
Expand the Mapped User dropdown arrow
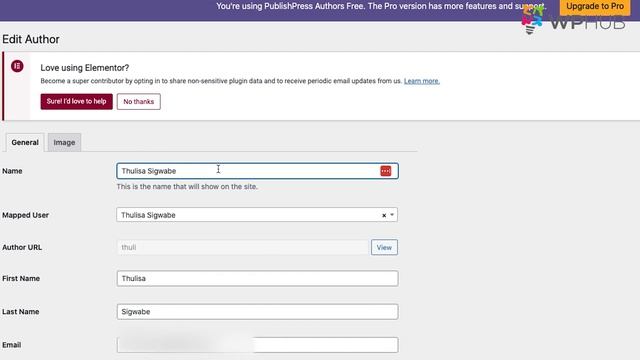pos(392,215)
